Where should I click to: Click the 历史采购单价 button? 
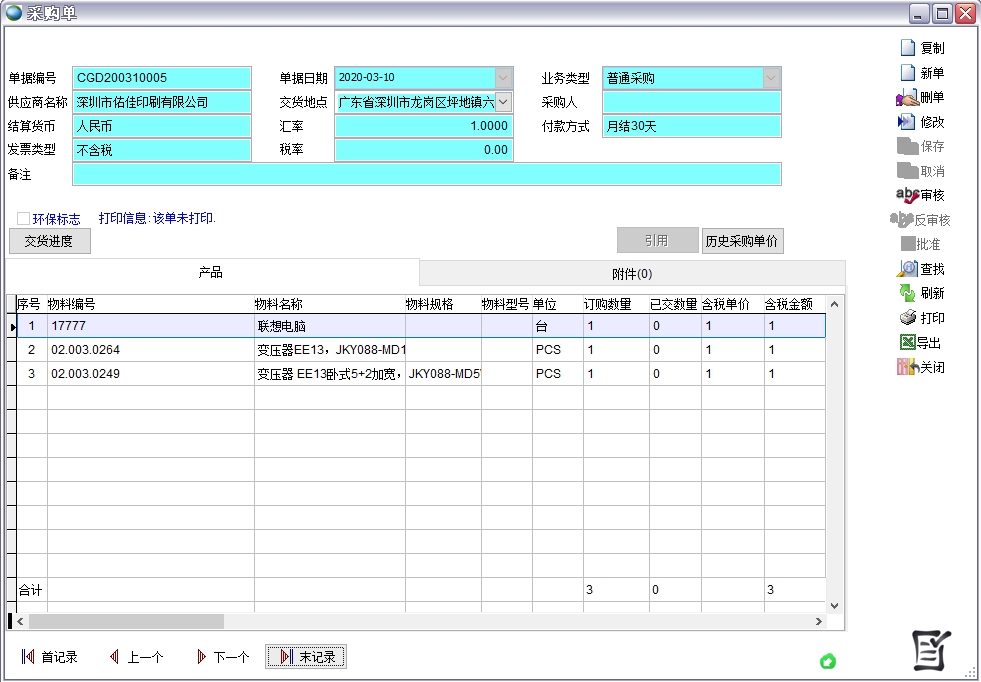[742, 240]
